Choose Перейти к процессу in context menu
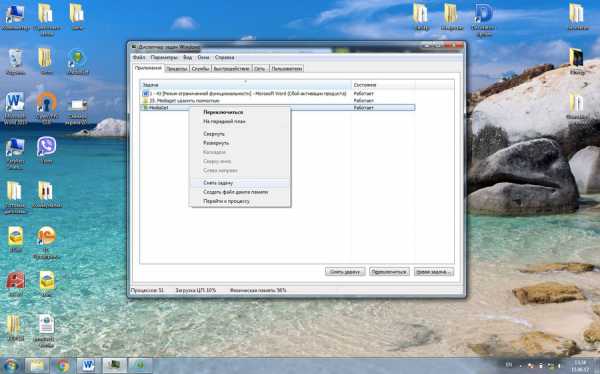This screenshot has height=374, width=600. [x=226, y=201]
